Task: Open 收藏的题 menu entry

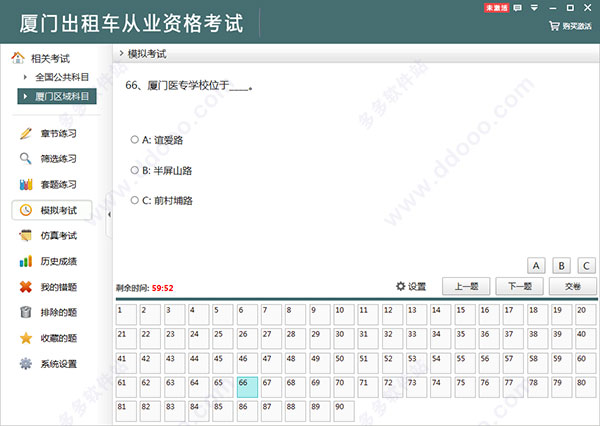Action: (x=59, y=338)
